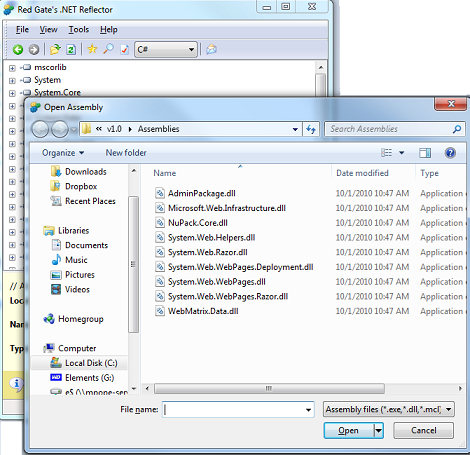Click the refresh button beside address bar
Image resolution: width=470 pixels, height=455 pixels.
(x=311, y=129)
